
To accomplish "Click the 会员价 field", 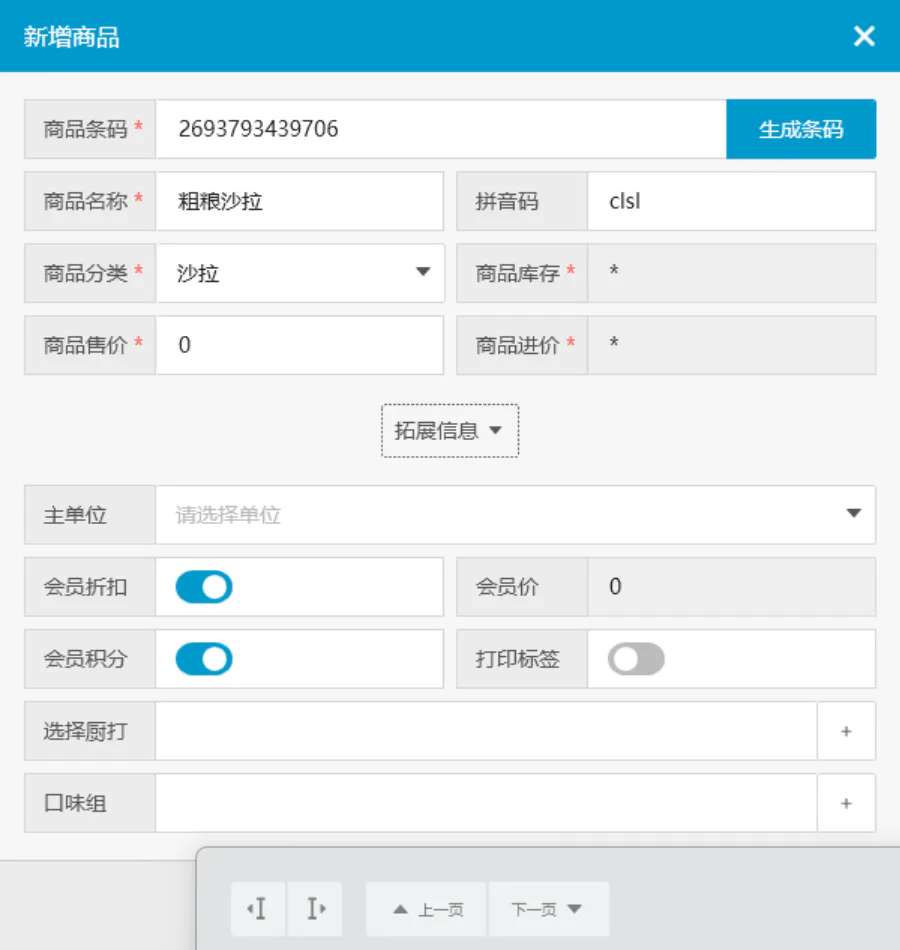I will click(x=732, y=587).
